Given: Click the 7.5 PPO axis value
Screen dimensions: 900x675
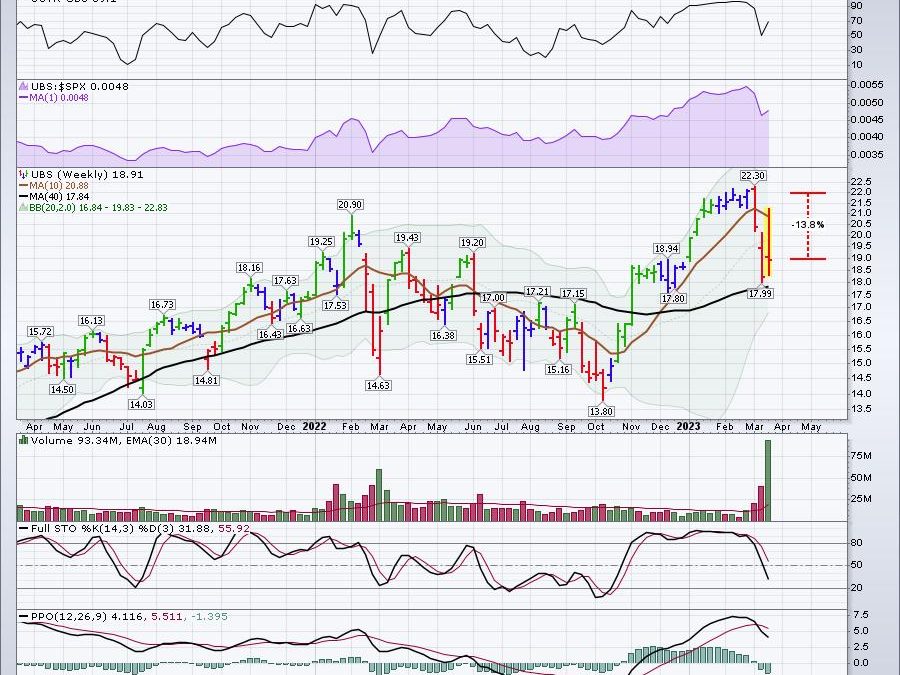Looking at the screenshot, I should [861, 615].
